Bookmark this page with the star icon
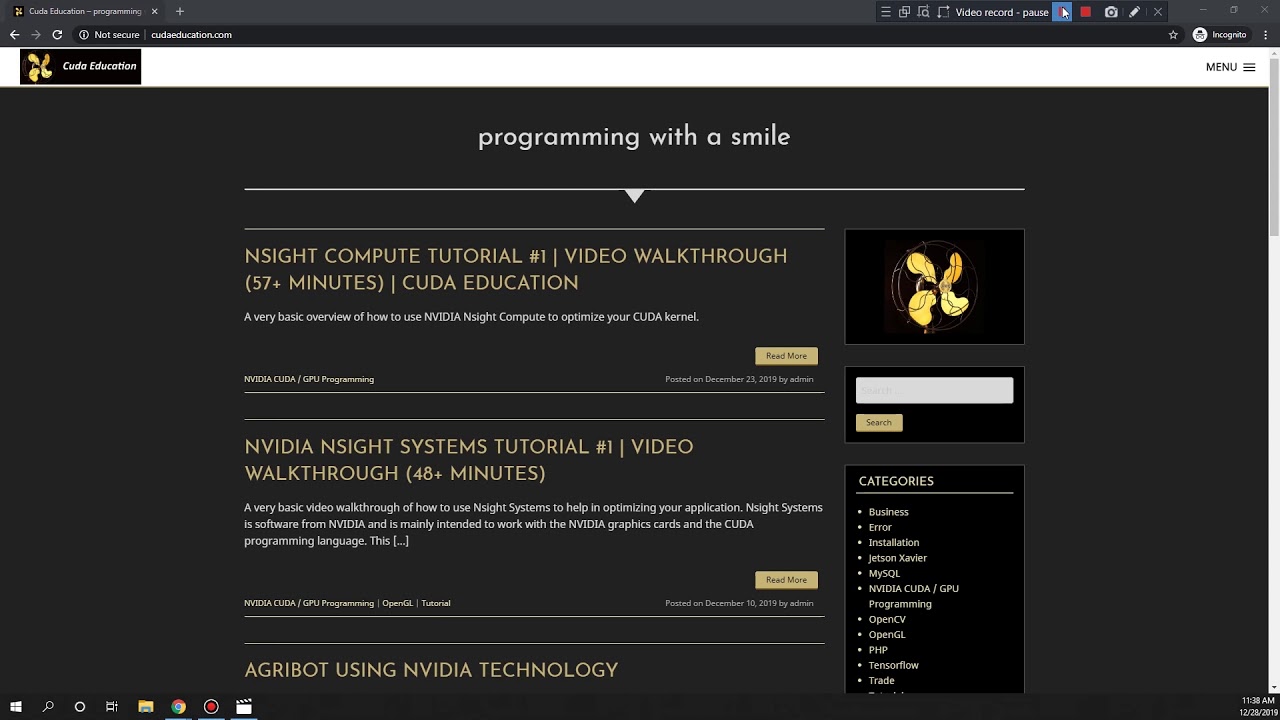This screenshot has height=720, width=1280. point(1173,34)
